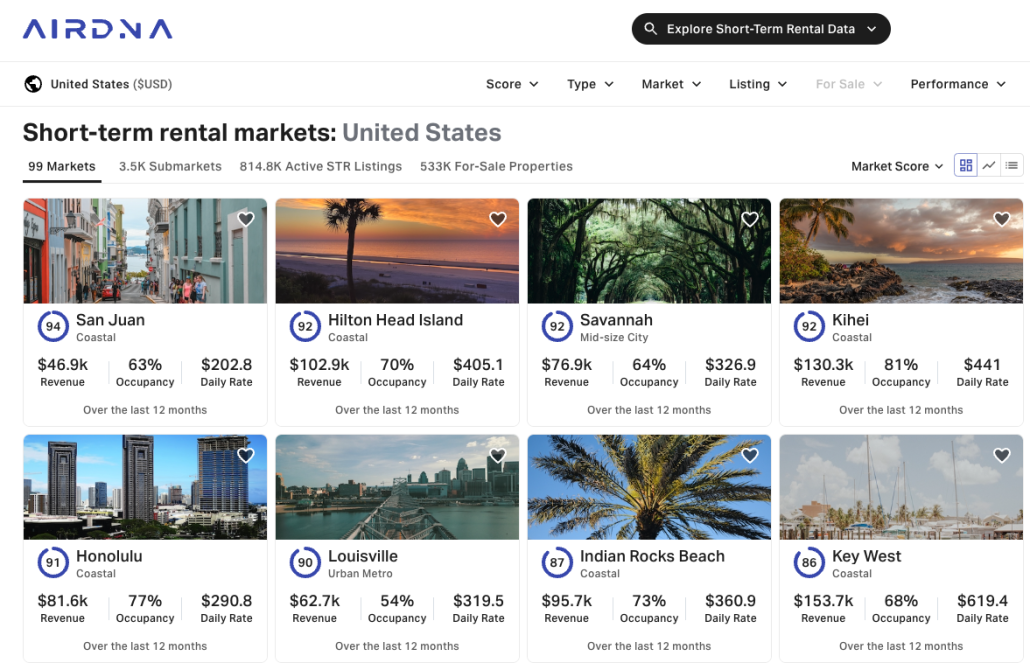Select the 814.8K Active STR Listings tab
1030x670 pixels.
(321, 167)
